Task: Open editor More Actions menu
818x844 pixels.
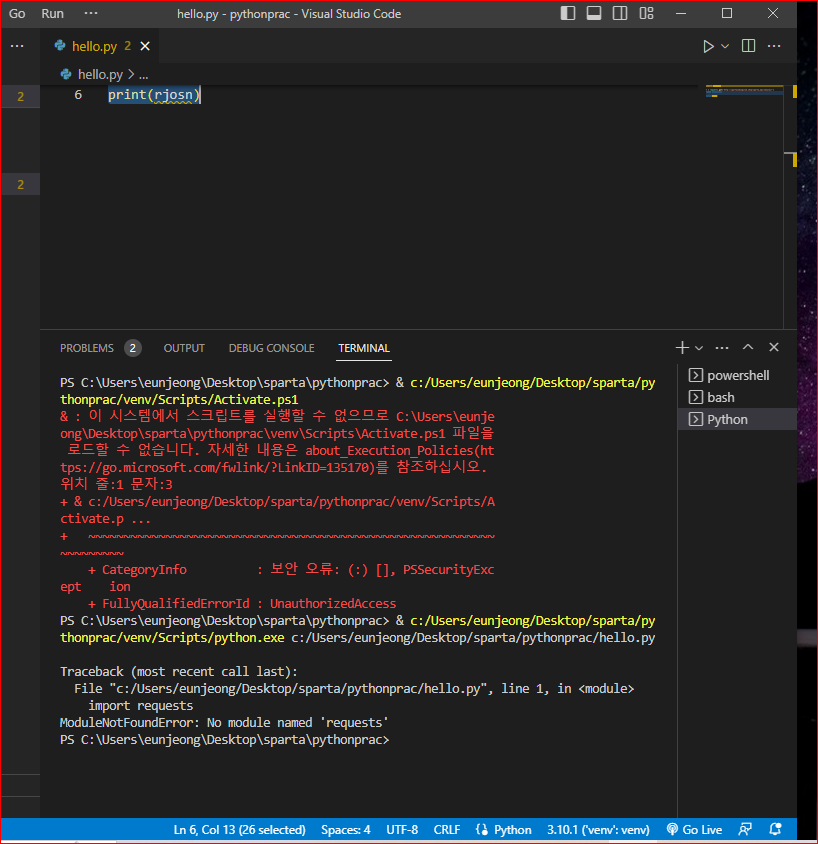Action: (x=774, y=46)
